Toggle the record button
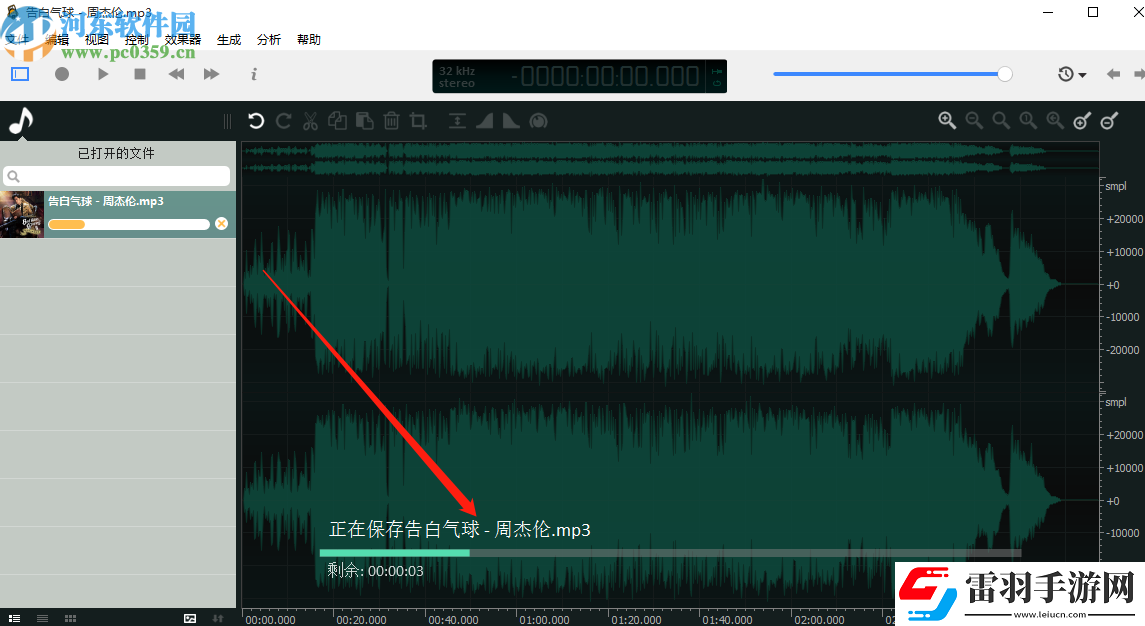This screenshot has height=626, width=1145. (62, 74)
